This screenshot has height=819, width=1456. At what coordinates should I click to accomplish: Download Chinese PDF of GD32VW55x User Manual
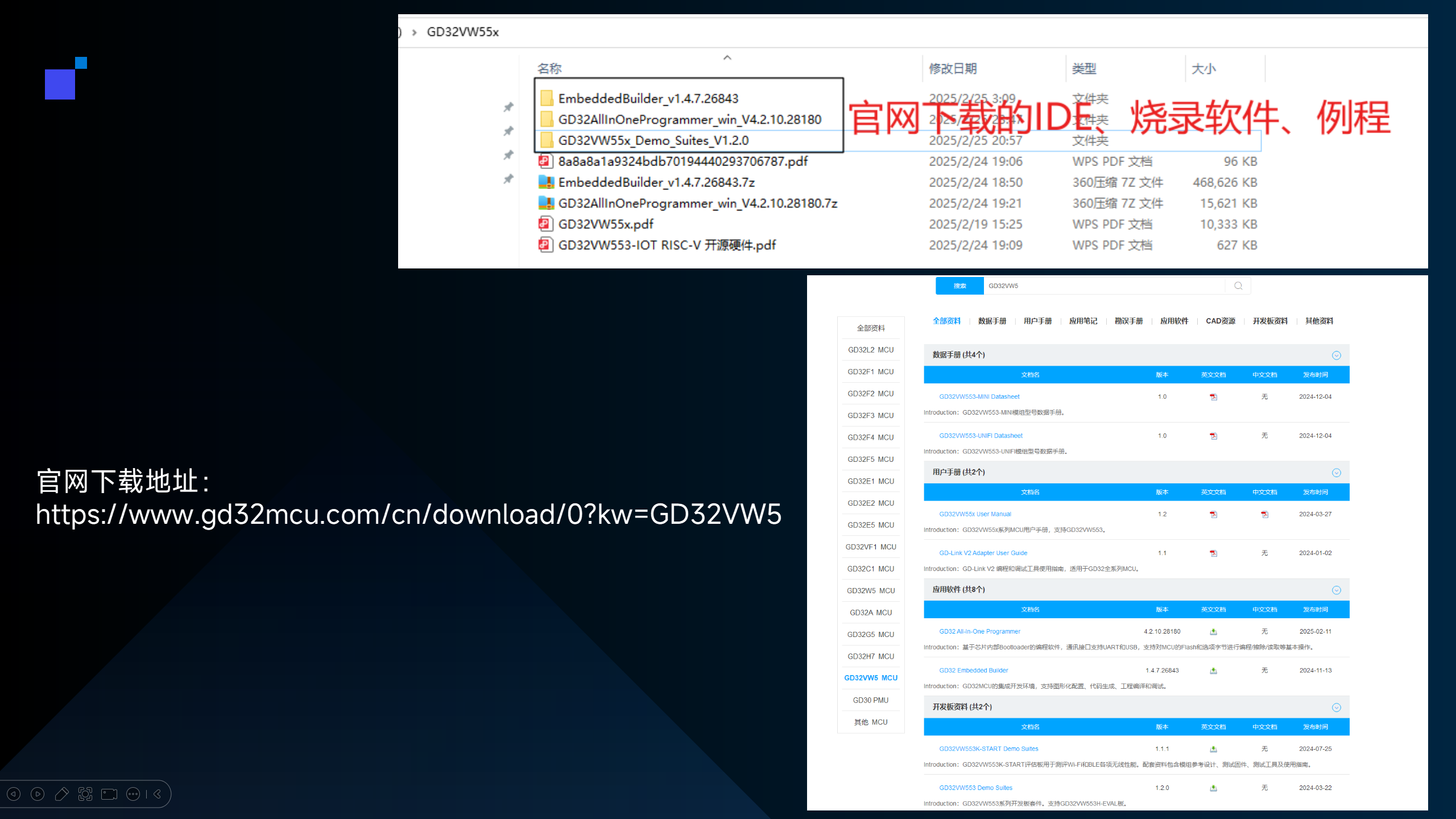click(1264, 514)
